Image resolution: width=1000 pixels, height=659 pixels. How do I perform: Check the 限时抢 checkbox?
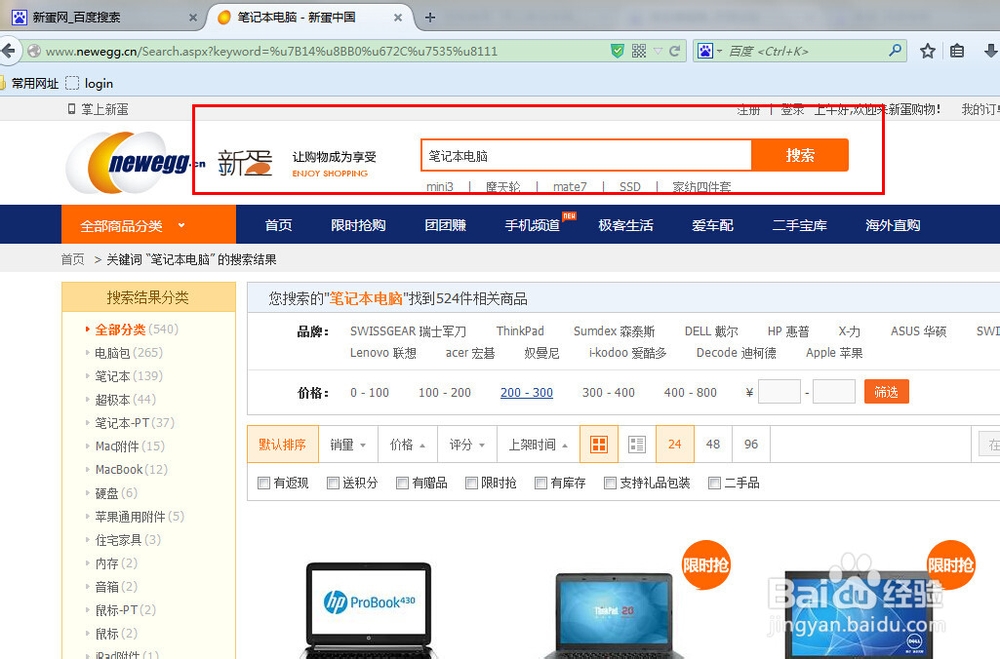click(471, 483)
